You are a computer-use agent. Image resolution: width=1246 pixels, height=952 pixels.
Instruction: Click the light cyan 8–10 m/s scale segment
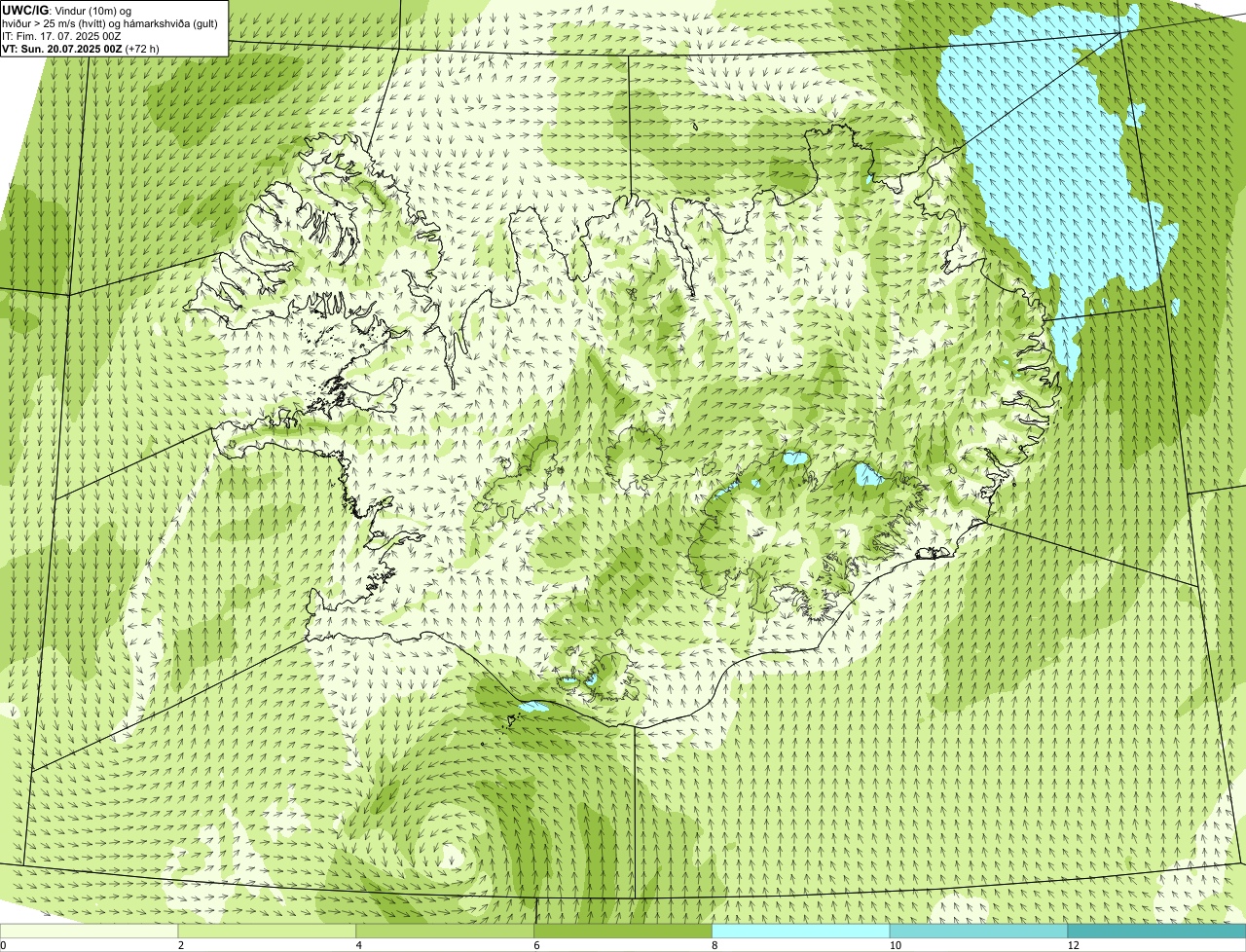click(x=801, y=932)
